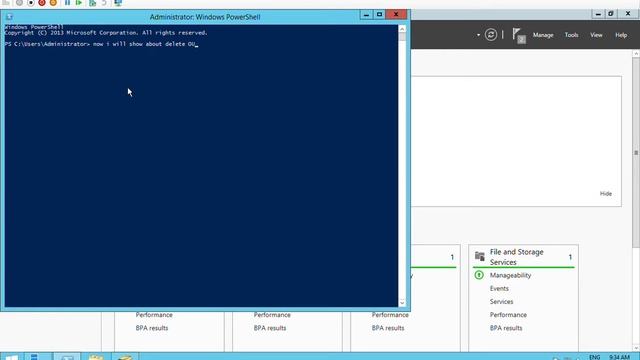
Task: Open the View menu in Server Manager
Action: pos(596,35)
